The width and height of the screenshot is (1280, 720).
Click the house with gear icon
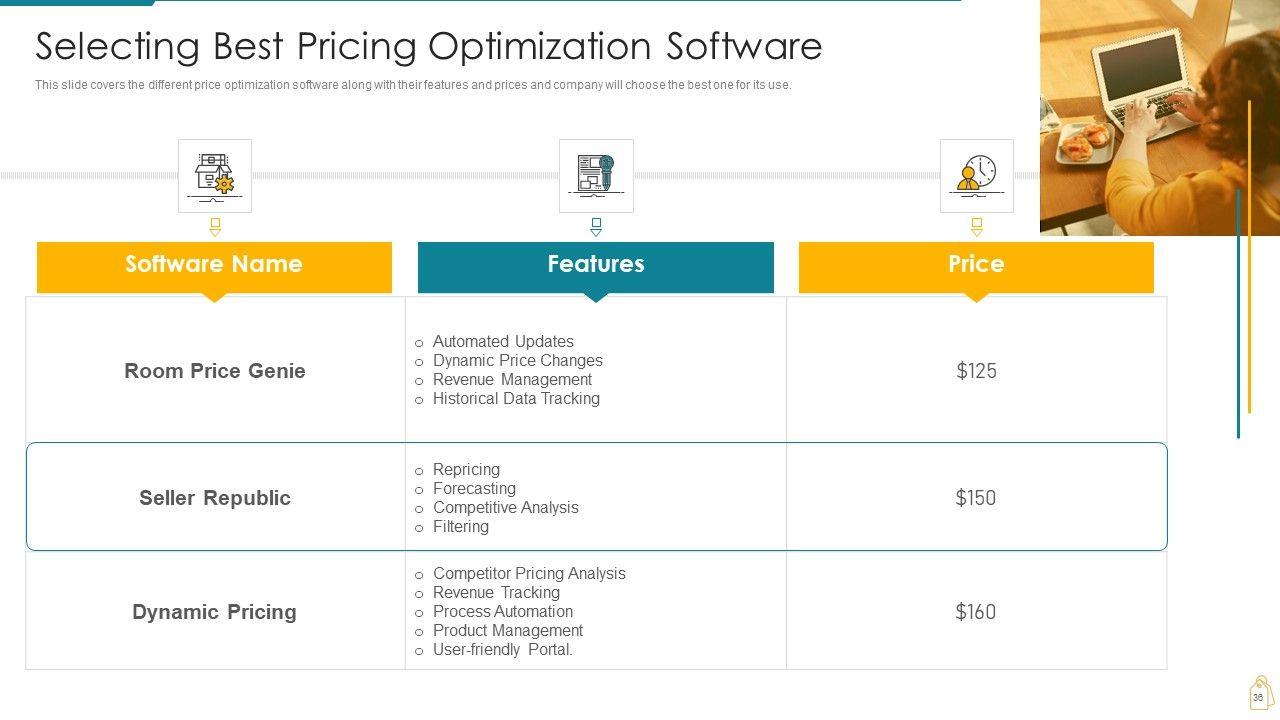tap(215, 175)
